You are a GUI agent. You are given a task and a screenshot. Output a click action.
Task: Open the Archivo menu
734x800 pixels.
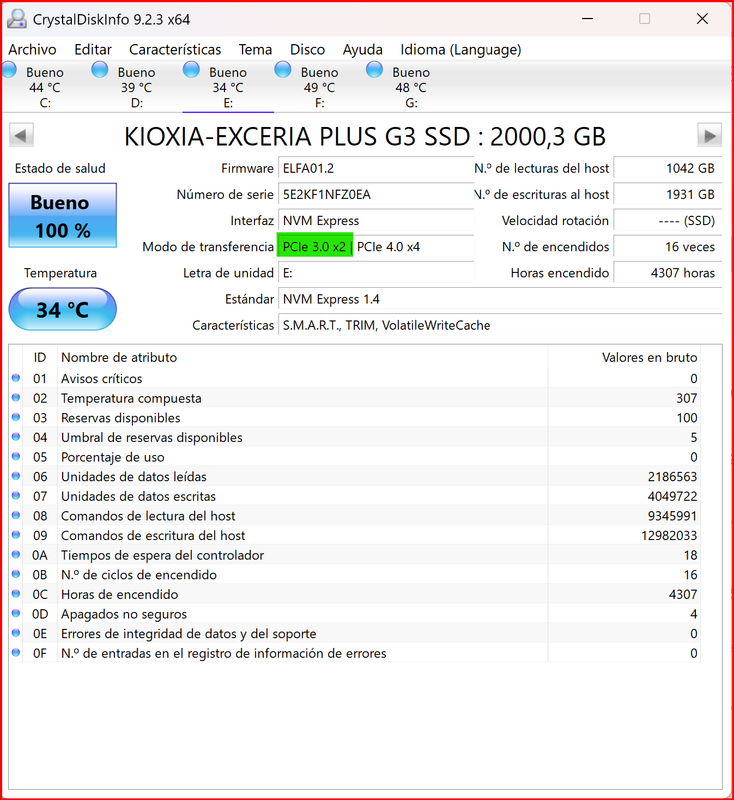point(32,49)
